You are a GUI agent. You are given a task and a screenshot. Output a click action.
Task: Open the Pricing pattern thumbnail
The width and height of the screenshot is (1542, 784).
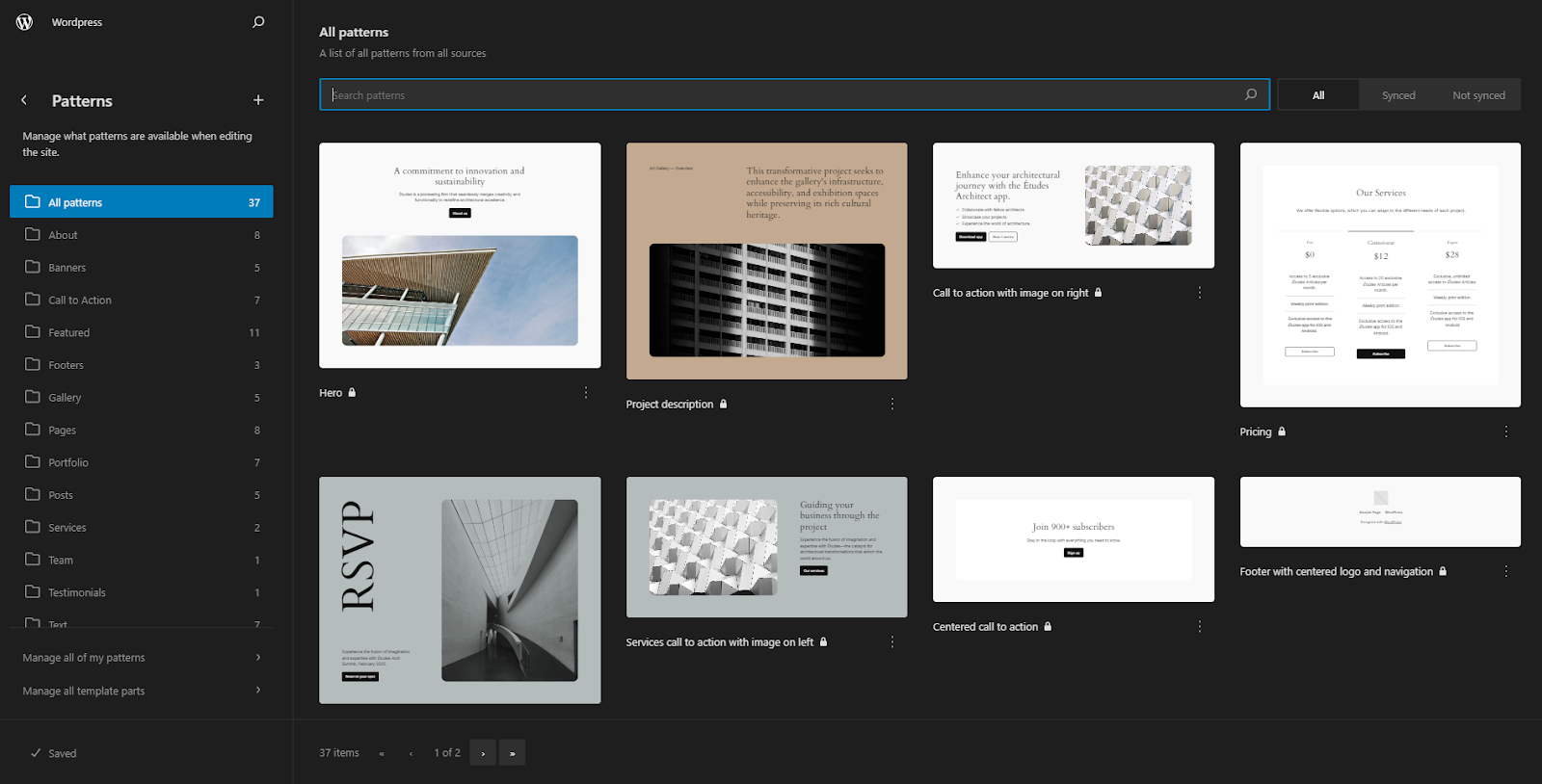1380,275
